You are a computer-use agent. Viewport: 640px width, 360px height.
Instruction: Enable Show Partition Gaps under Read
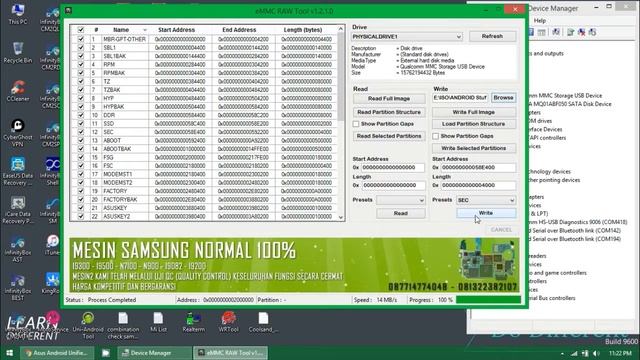click(356, 124)
